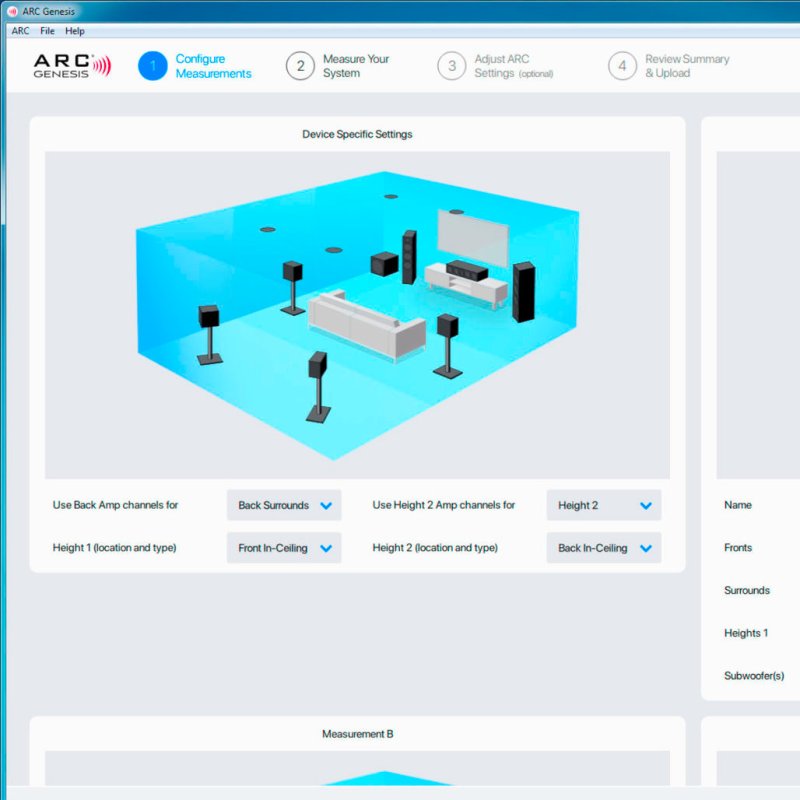Screen dimensions: 800x800
Task: Click the ARC Genesis title bar icon
Action: coord(12,11)
